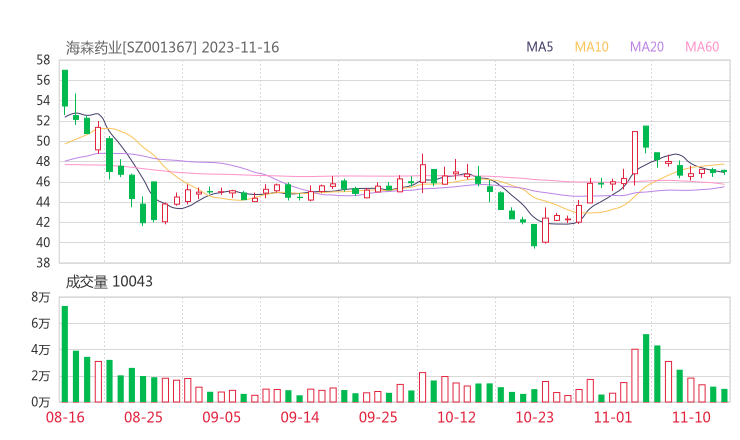The height and width of the screenshot is (440, 740).
Task: Click the 09-25 date label
Action: [378, 417]
